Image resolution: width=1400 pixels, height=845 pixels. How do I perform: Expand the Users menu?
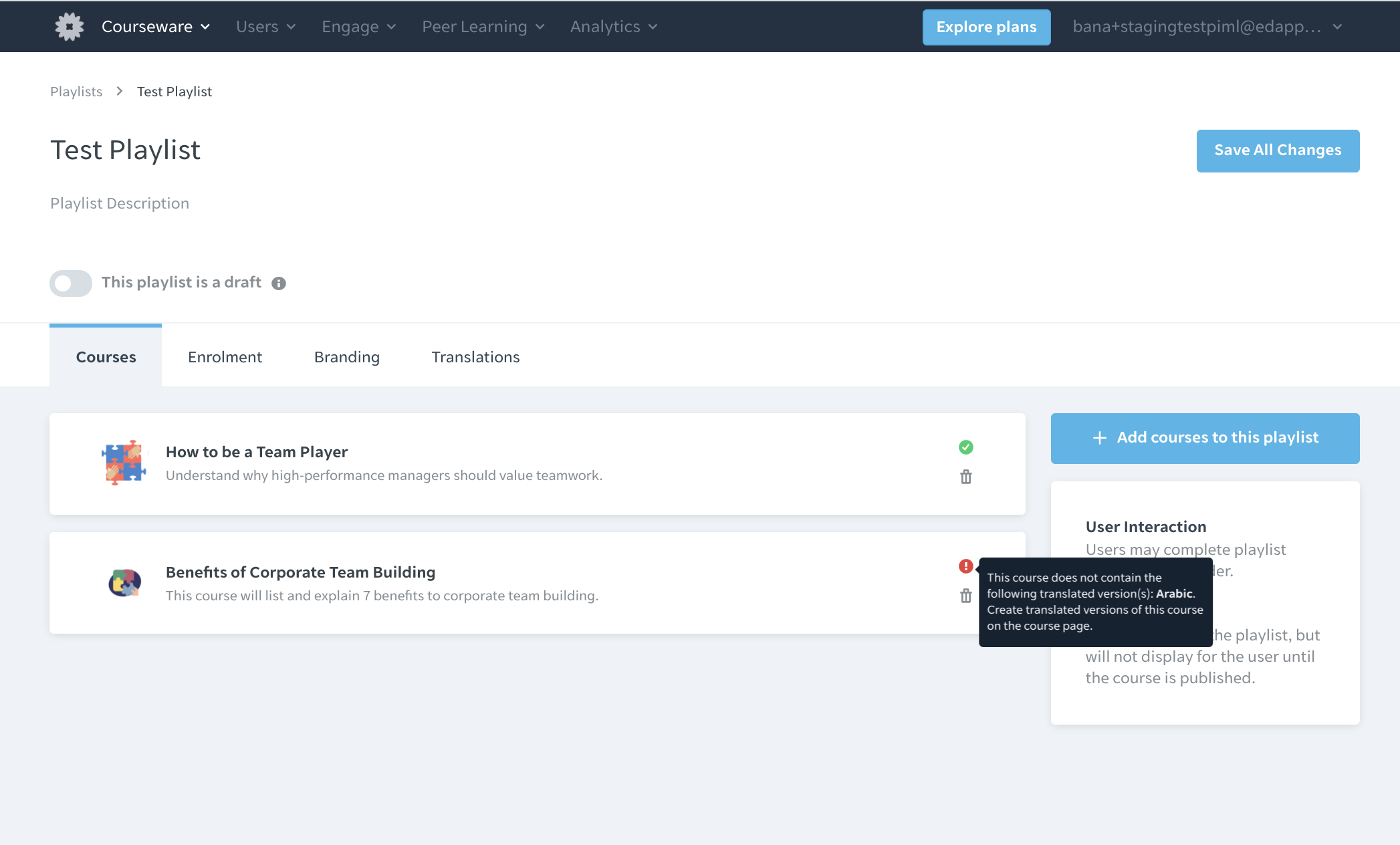click(x=265, y=27)
